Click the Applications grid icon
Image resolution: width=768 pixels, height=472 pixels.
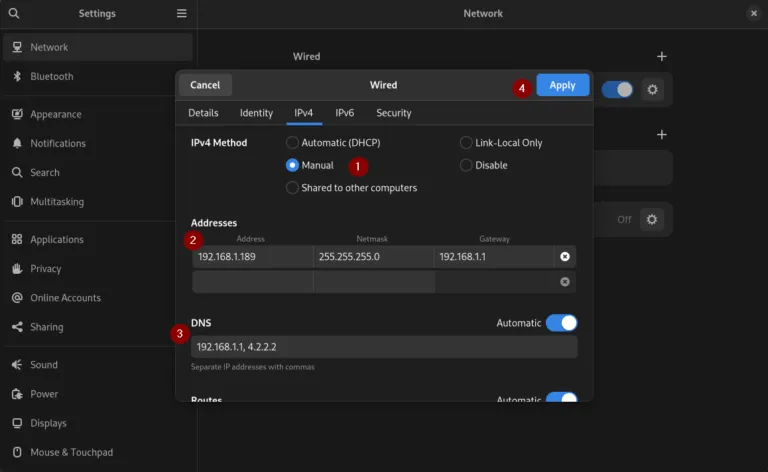[x=17, y=239]
